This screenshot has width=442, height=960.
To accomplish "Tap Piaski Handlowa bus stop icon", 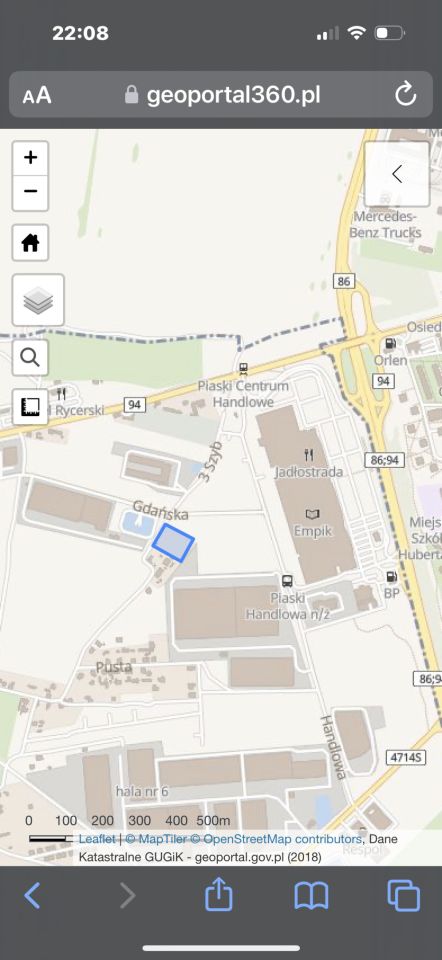I will 287,580.
